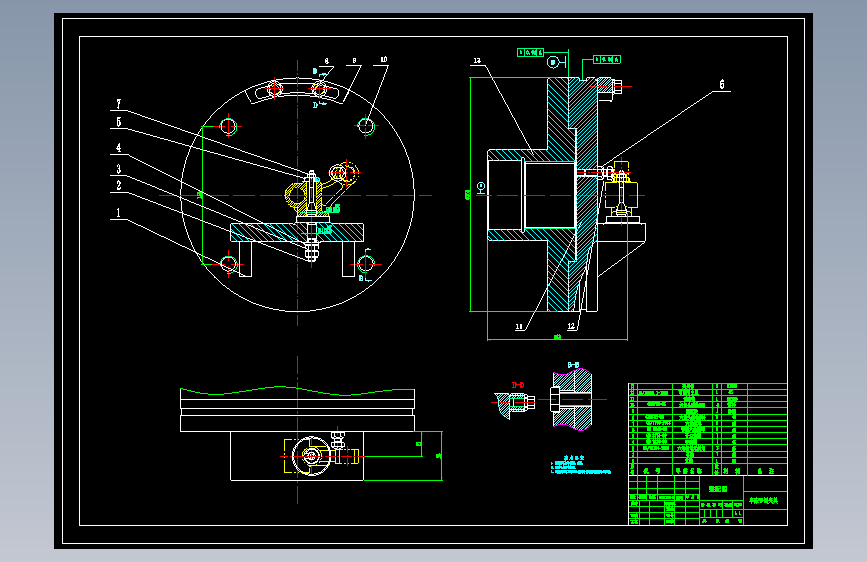Click the red D-D section label
This screenshot has height=562, width=867.
(518, 385)
